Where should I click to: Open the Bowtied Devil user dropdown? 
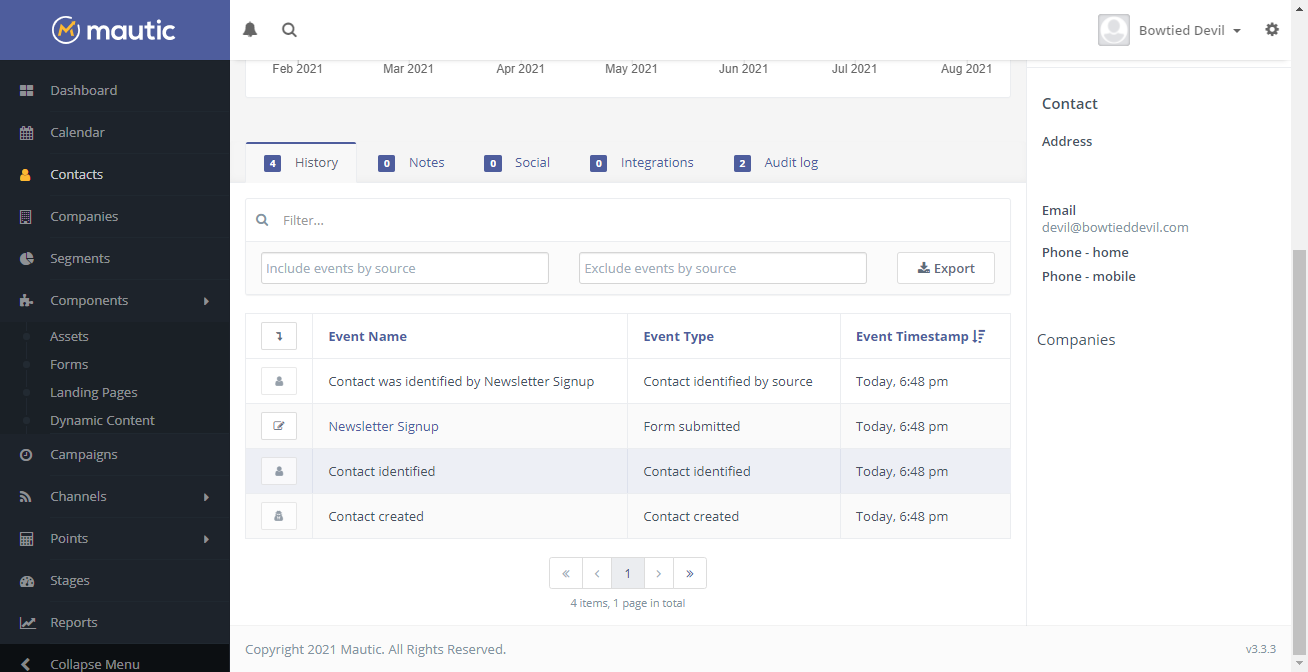pos(1189,30)
